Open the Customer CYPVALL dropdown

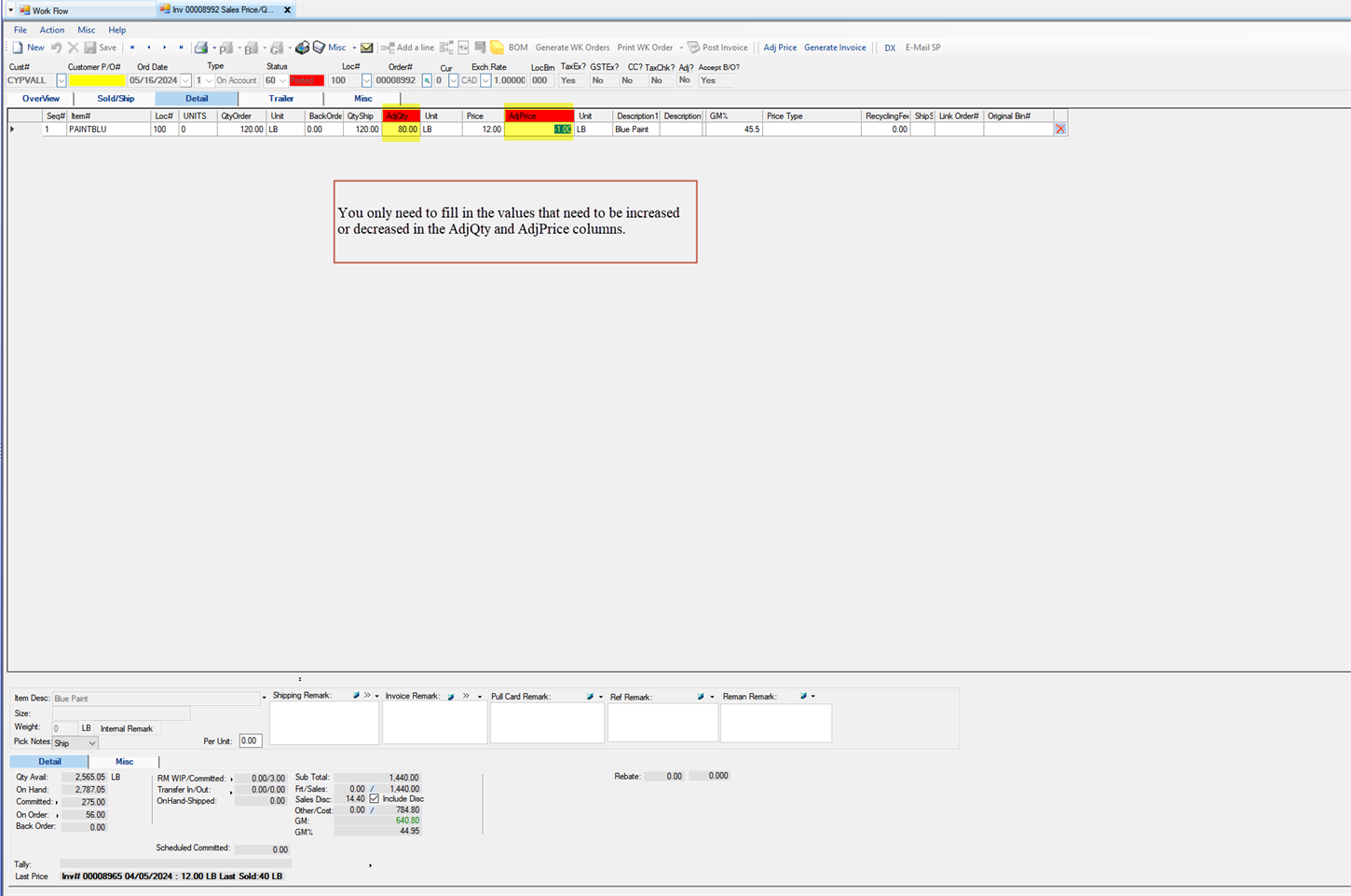(x=61, y=80)
